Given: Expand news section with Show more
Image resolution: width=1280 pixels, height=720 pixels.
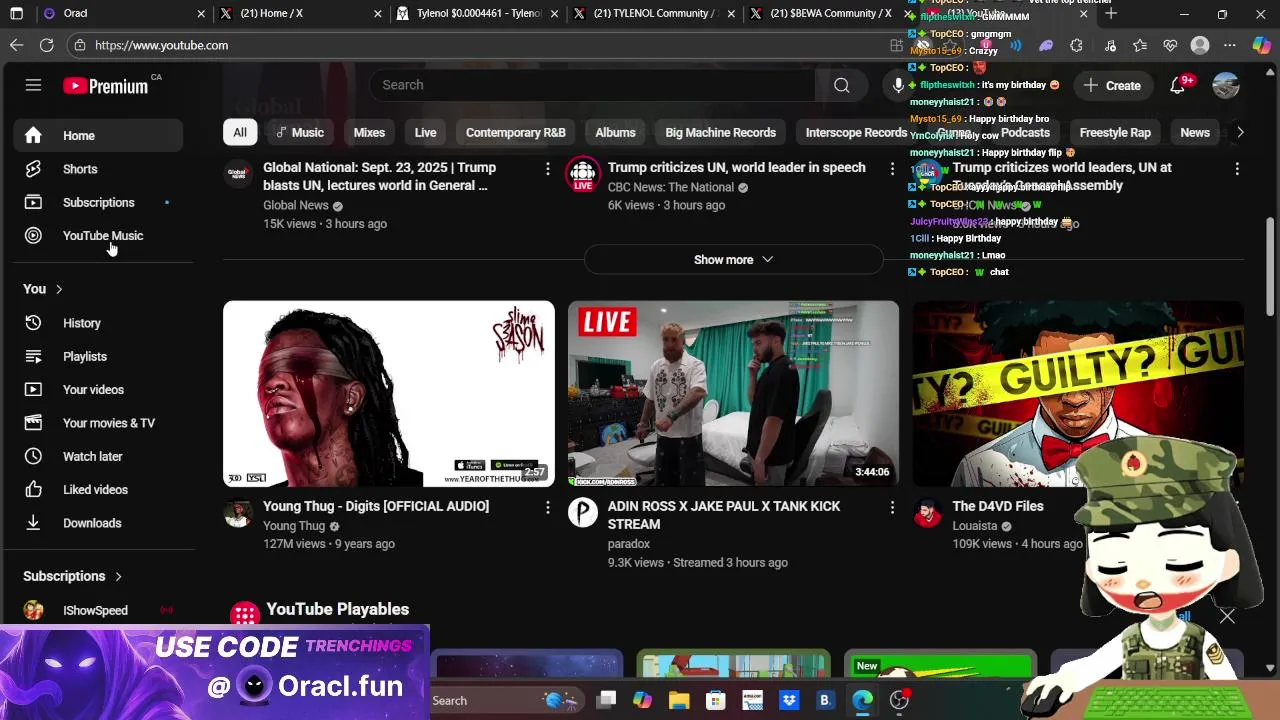Looking at the screenshot, I should pos(733,260).
